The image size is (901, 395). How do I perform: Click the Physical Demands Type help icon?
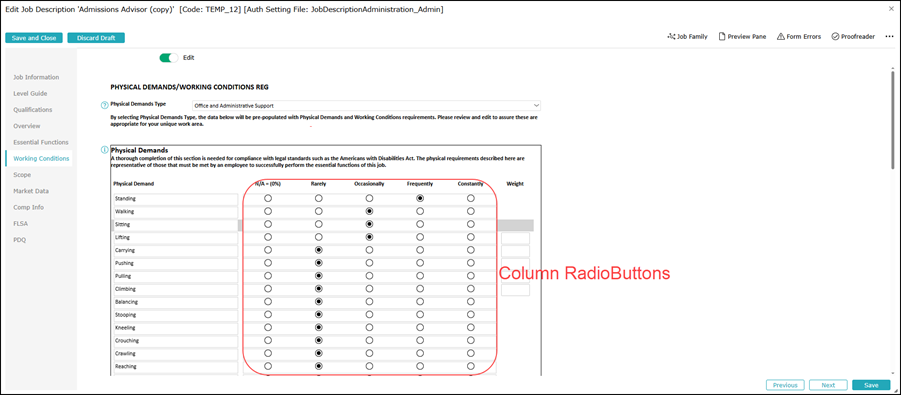tap(105, 105)
